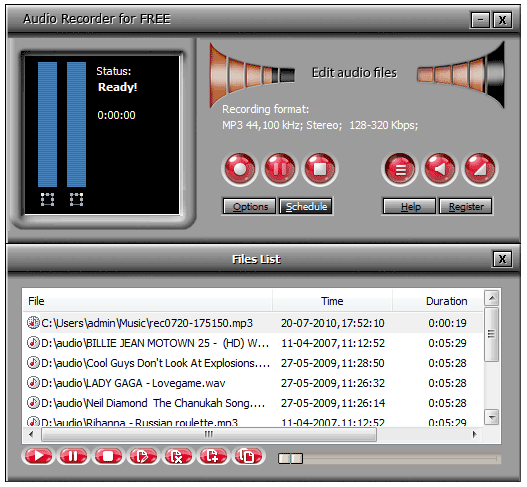Viewport: 527px width, 487px height.
Task: Play the selected file in Files List
Action: pyautogui.click(x=38, y=456)
